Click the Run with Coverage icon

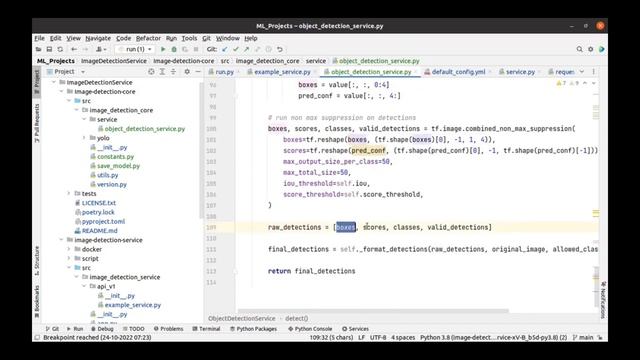(185, 49)
